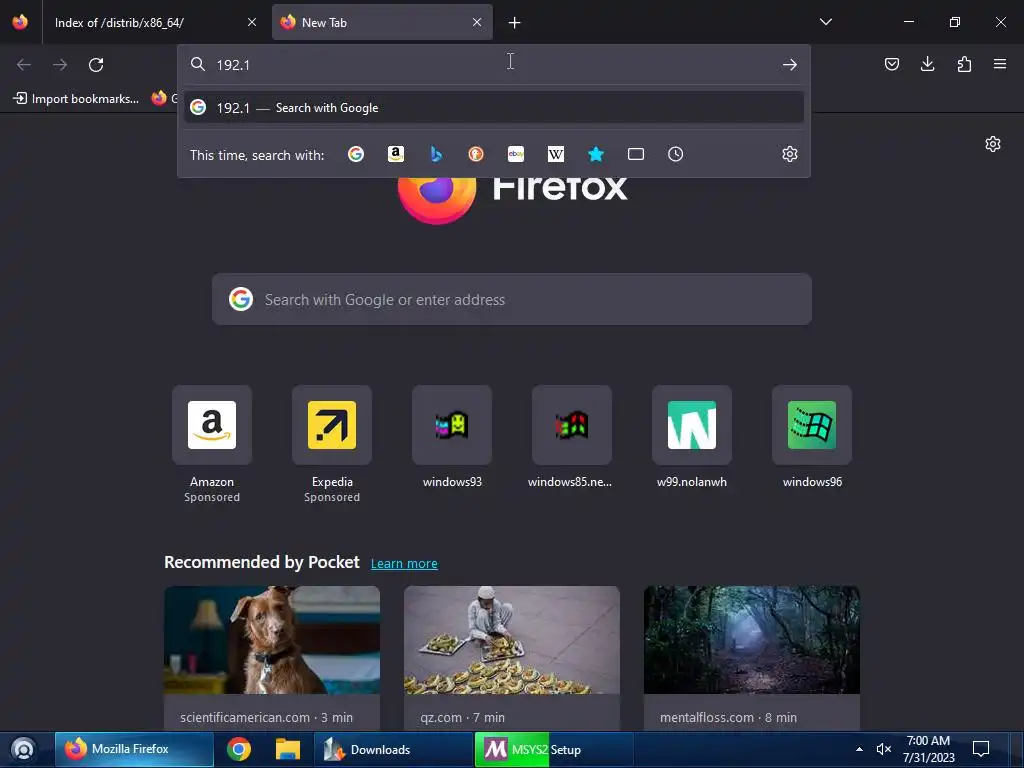Image resolution: width=1024 pixels, height=768 pixels.
Task: Switch to Downloads taskbar window
Action: (x=394, y=750)
